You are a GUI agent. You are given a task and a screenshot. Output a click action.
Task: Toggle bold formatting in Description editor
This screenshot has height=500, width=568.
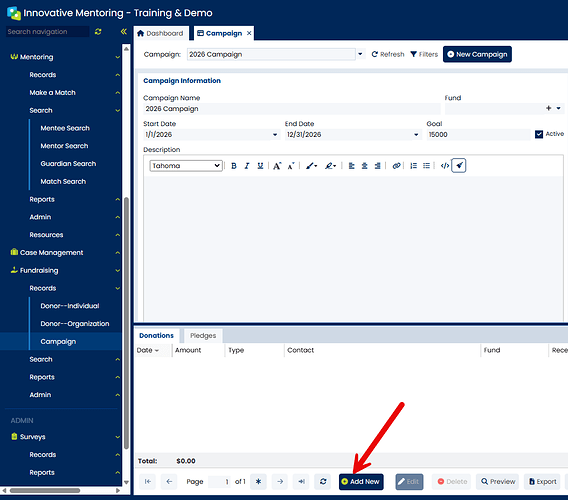pos(234,166)
